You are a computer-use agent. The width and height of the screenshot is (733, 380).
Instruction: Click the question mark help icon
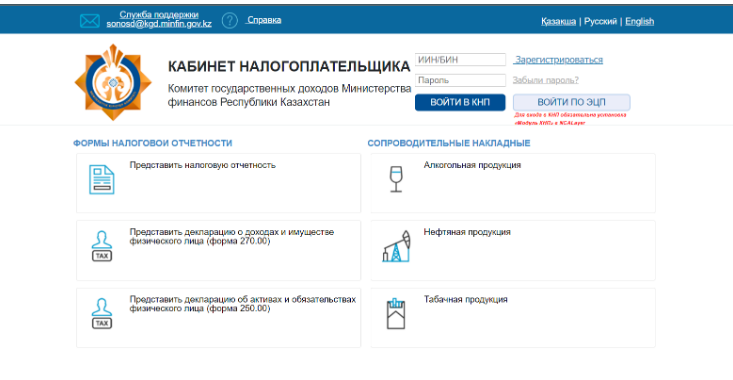[230, 21]
